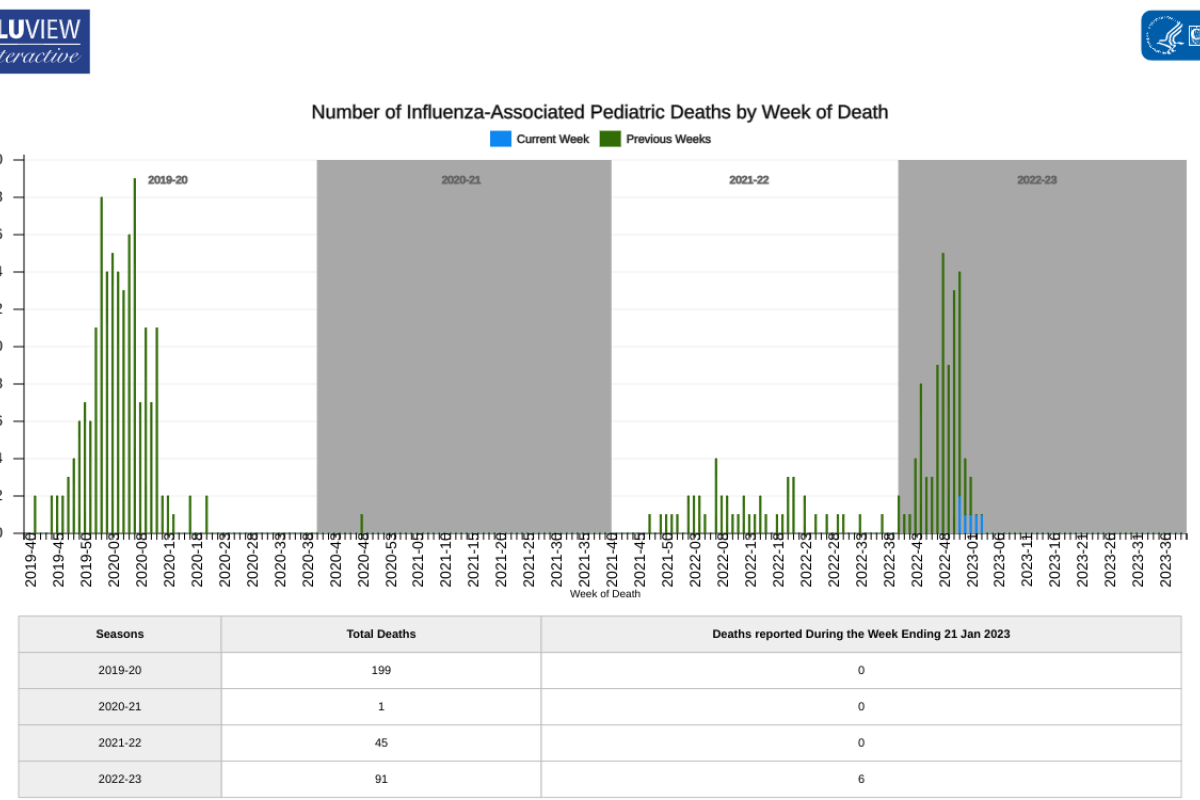Toggle the Current Week legend label
1200x800 pixels.
pos(552,139)
